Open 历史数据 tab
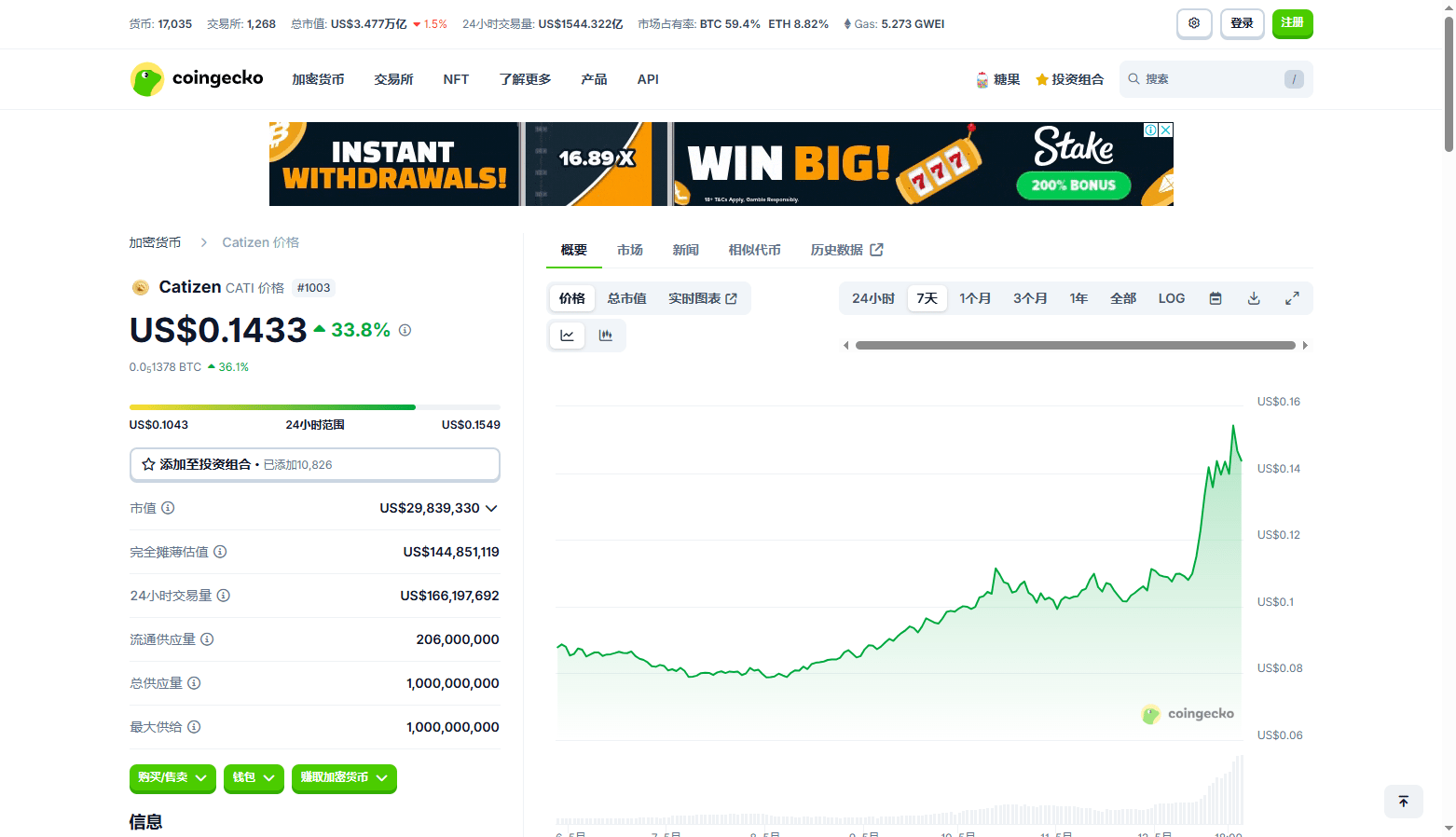The image size is (1456, 837). pyautogui.click(x=846, y=250)
